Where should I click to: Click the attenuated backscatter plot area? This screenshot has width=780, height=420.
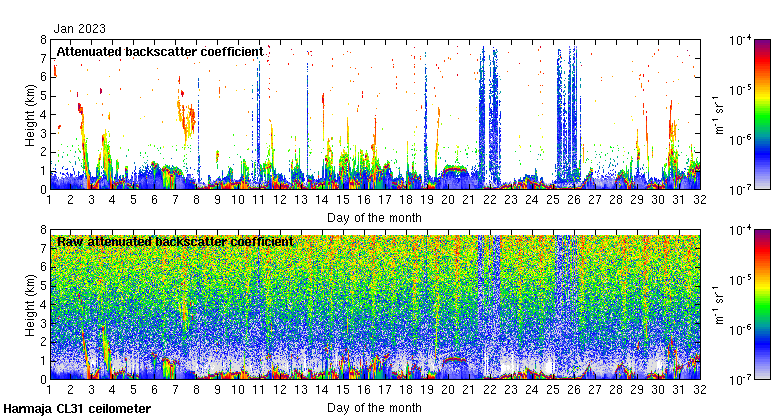pos(375,114)
